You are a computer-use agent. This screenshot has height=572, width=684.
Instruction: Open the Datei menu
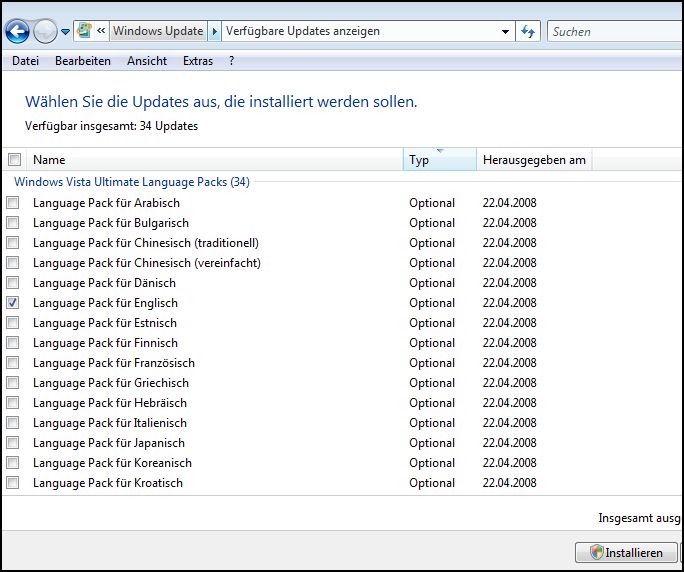[x=25, y=61]
